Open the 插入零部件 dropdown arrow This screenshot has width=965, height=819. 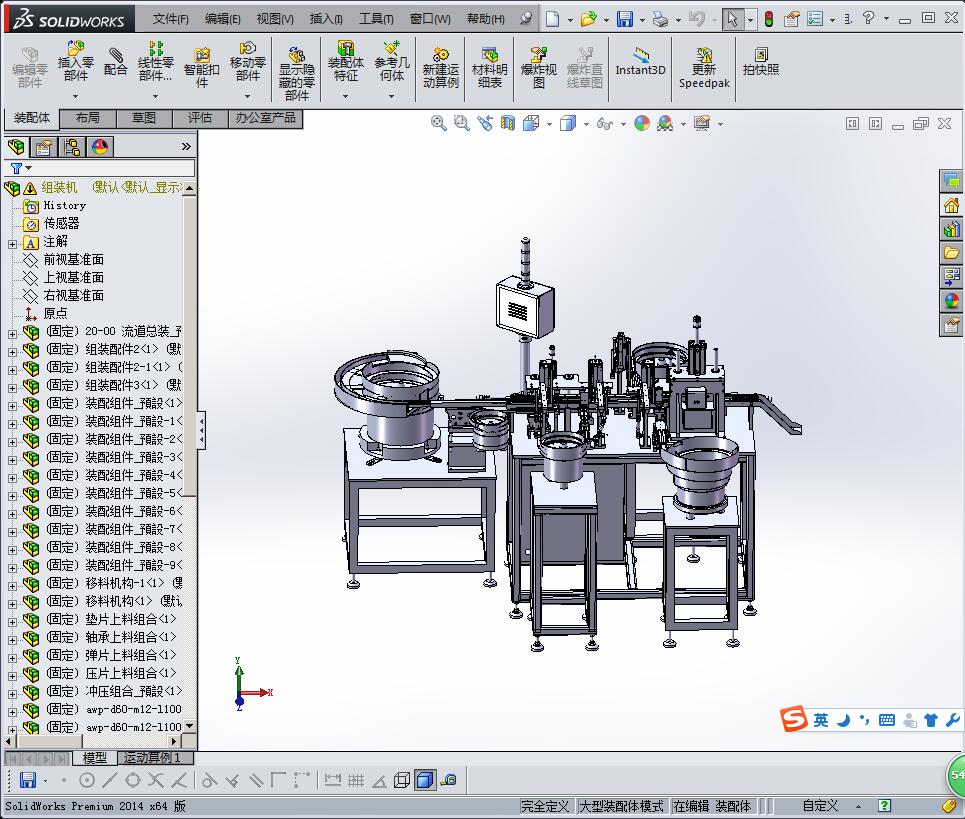(76, 97)
